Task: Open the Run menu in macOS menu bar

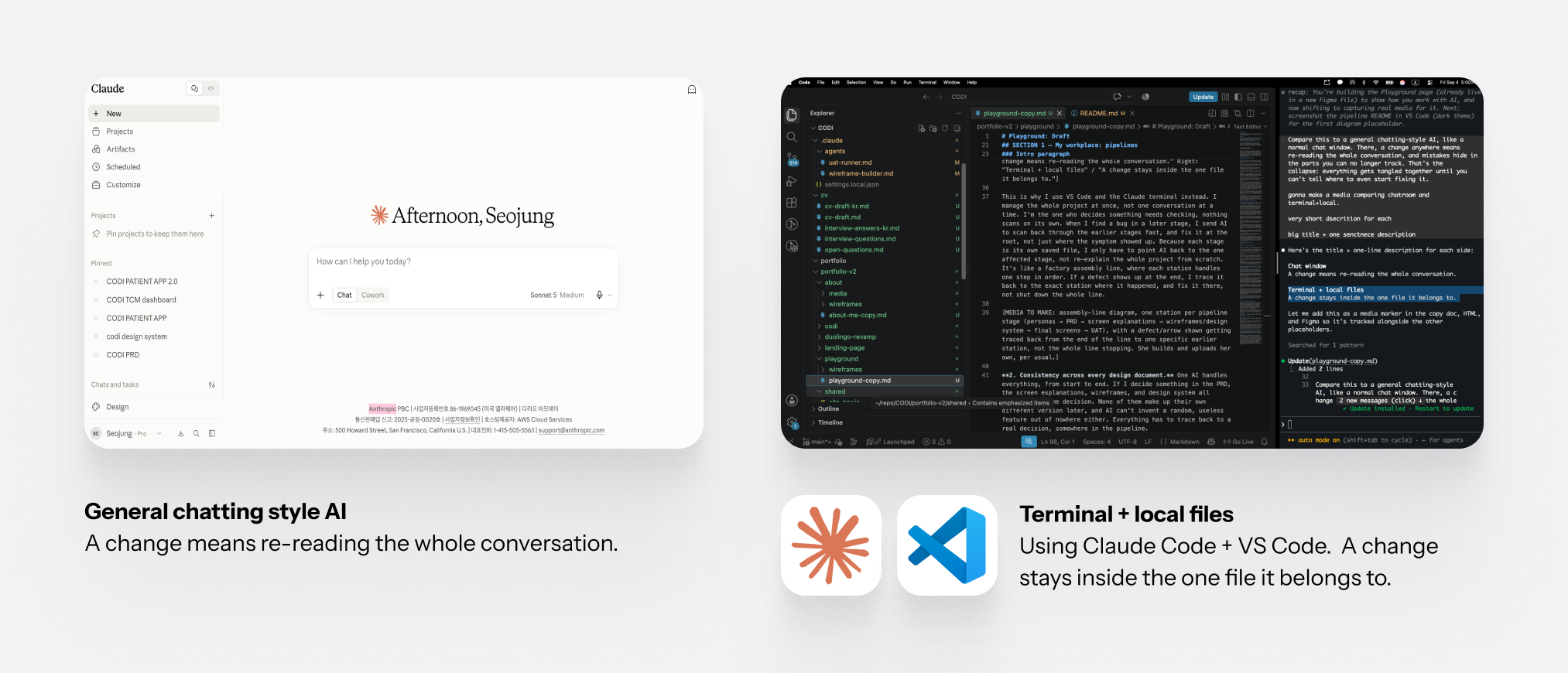Action: [907, 82]
